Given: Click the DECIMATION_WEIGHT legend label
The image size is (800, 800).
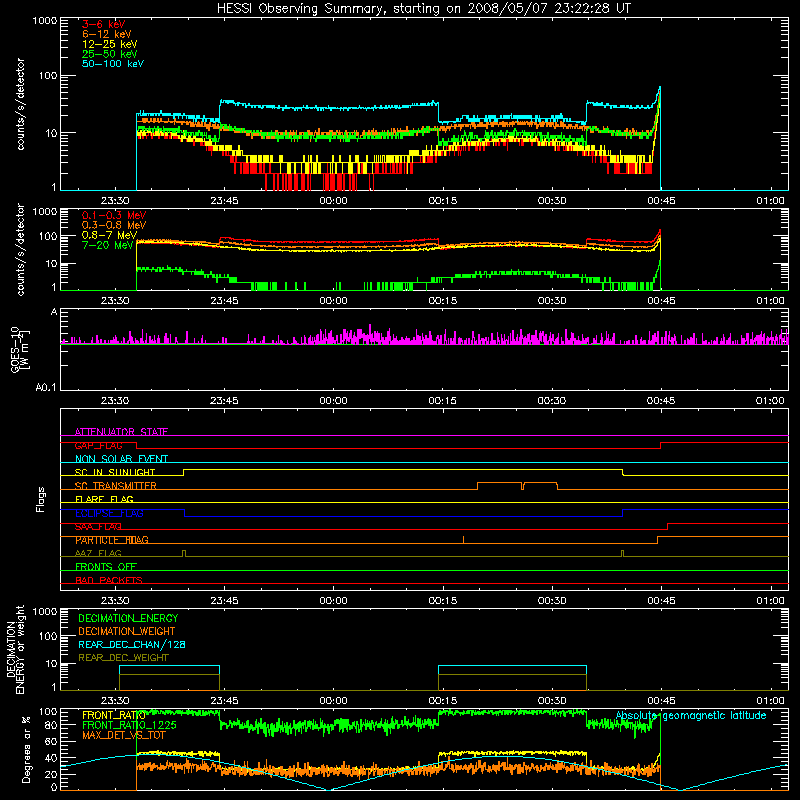Looking at the screenshot, I should coord(127,631).
